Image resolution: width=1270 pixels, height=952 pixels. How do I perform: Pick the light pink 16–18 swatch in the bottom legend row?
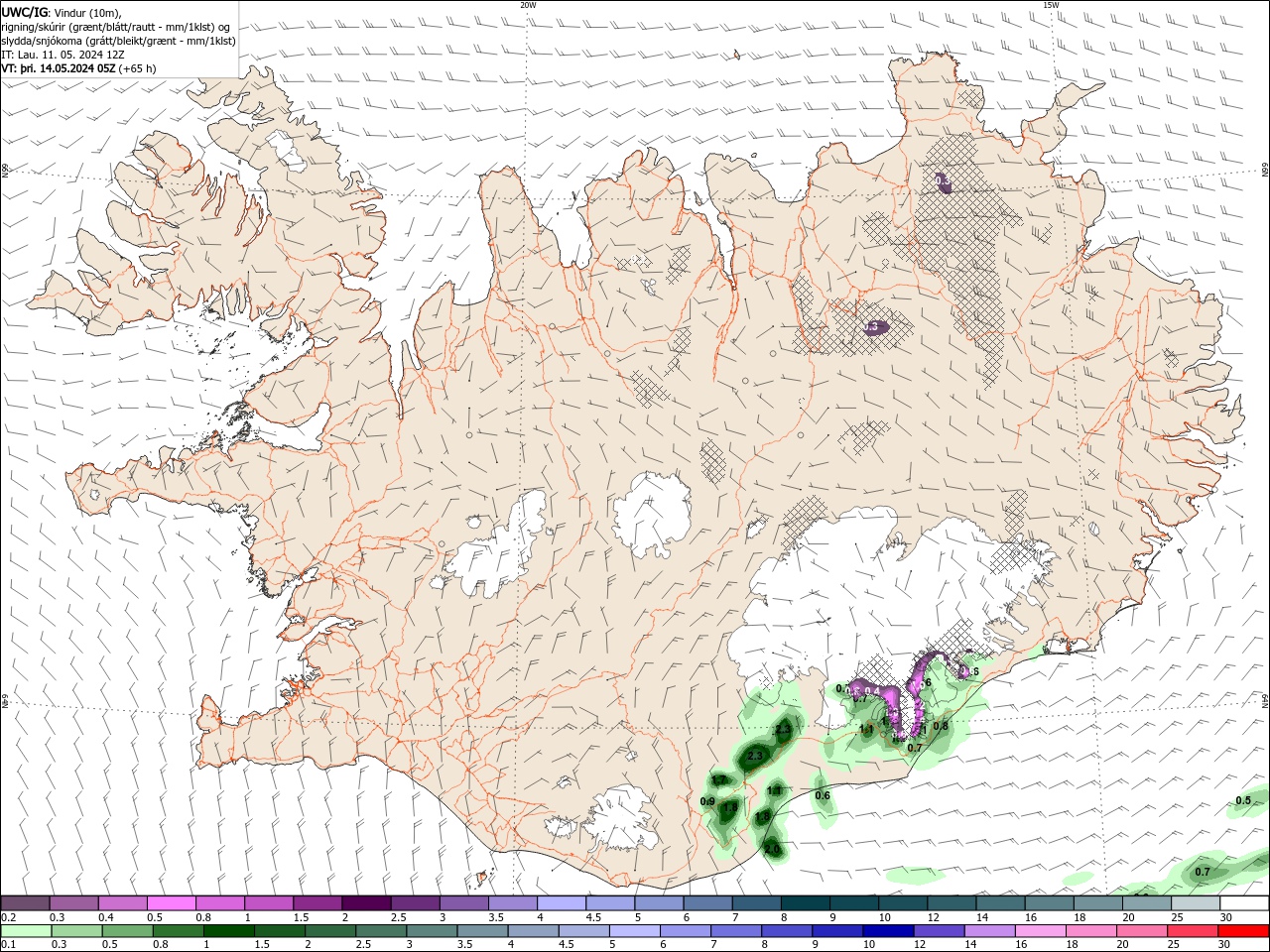pyautogui.click(x=1040, y=931)
